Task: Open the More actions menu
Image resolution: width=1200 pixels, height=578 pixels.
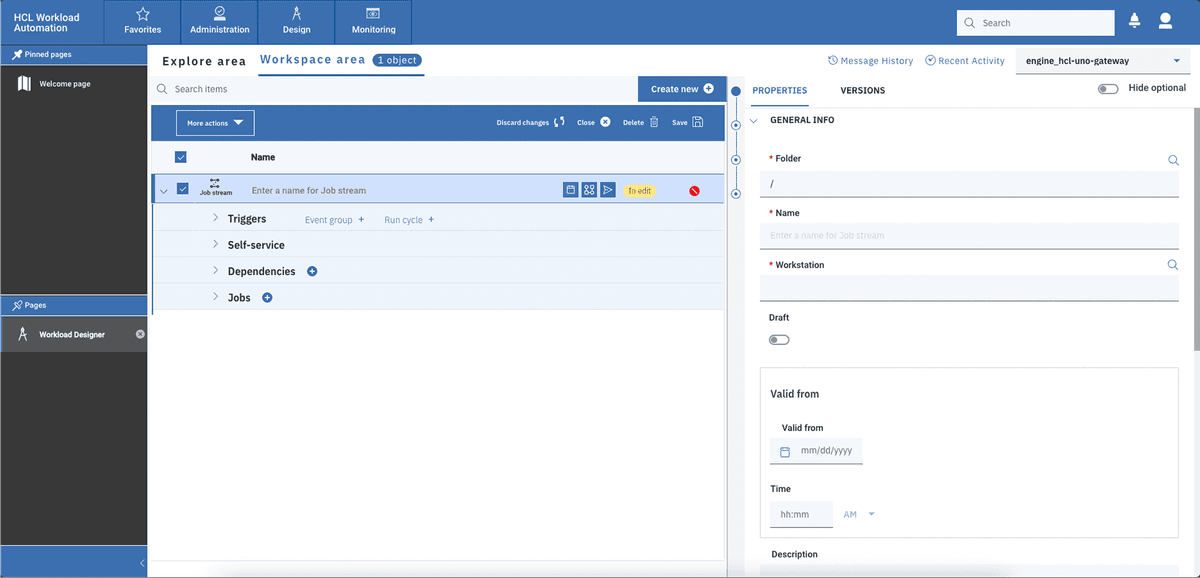Action: coord(214,122)
